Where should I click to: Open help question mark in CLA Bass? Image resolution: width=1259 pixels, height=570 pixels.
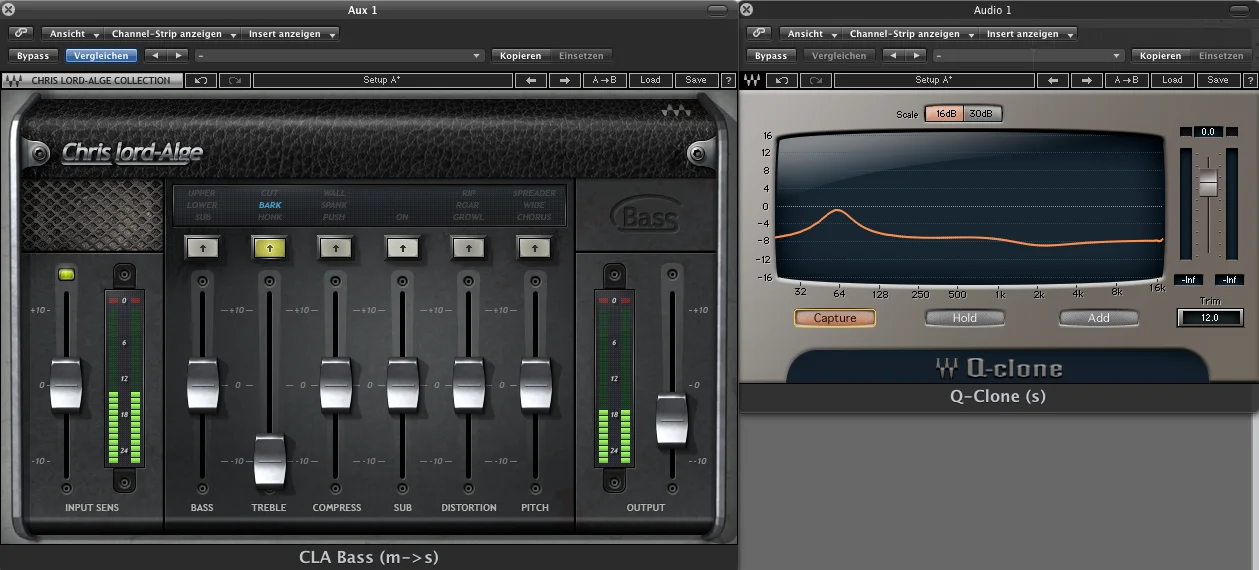click(727, 80)
